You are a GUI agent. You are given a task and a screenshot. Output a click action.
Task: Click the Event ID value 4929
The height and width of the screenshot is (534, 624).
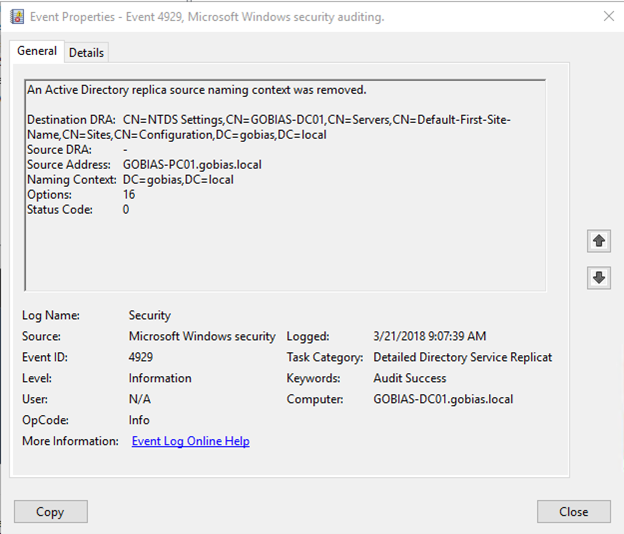[140, 357]
